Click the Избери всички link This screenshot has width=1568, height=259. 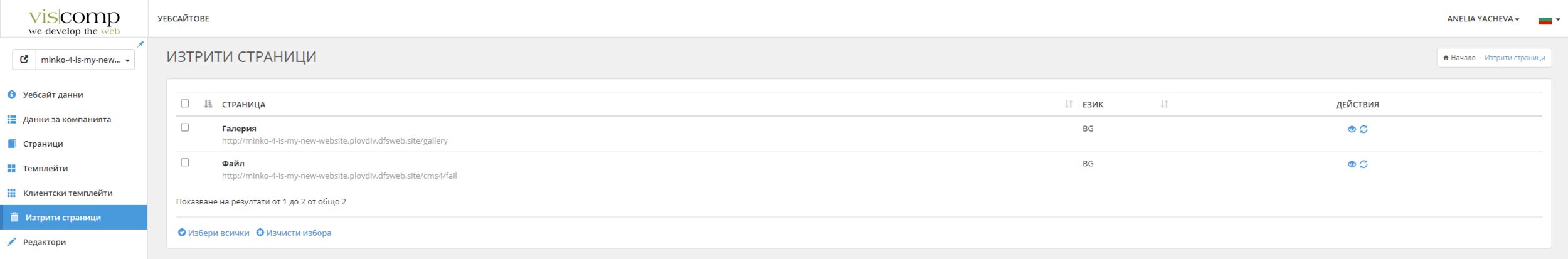214,233
